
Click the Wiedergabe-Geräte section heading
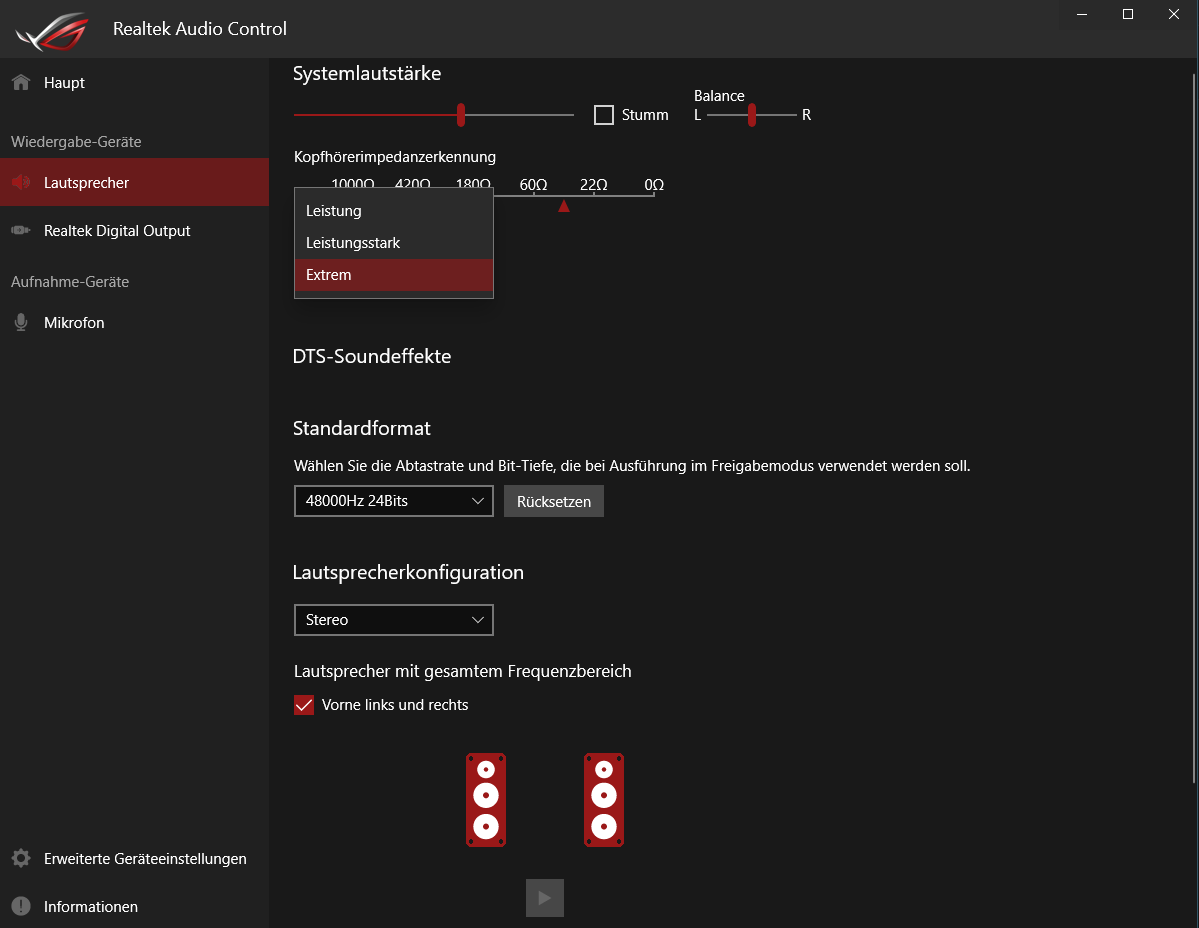(76, 141)
